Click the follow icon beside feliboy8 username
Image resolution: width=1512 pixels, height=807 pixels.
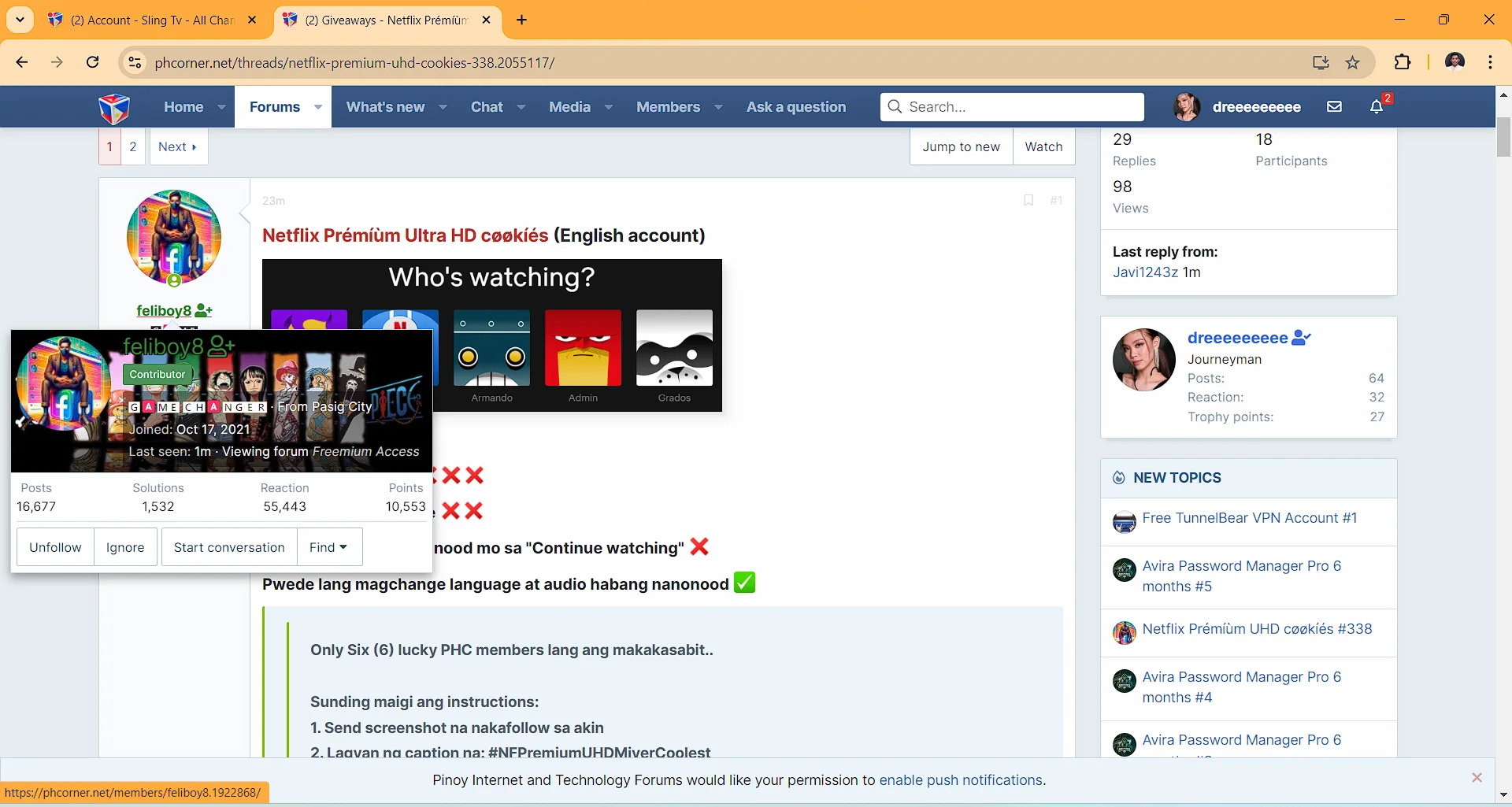coord(204,310)
